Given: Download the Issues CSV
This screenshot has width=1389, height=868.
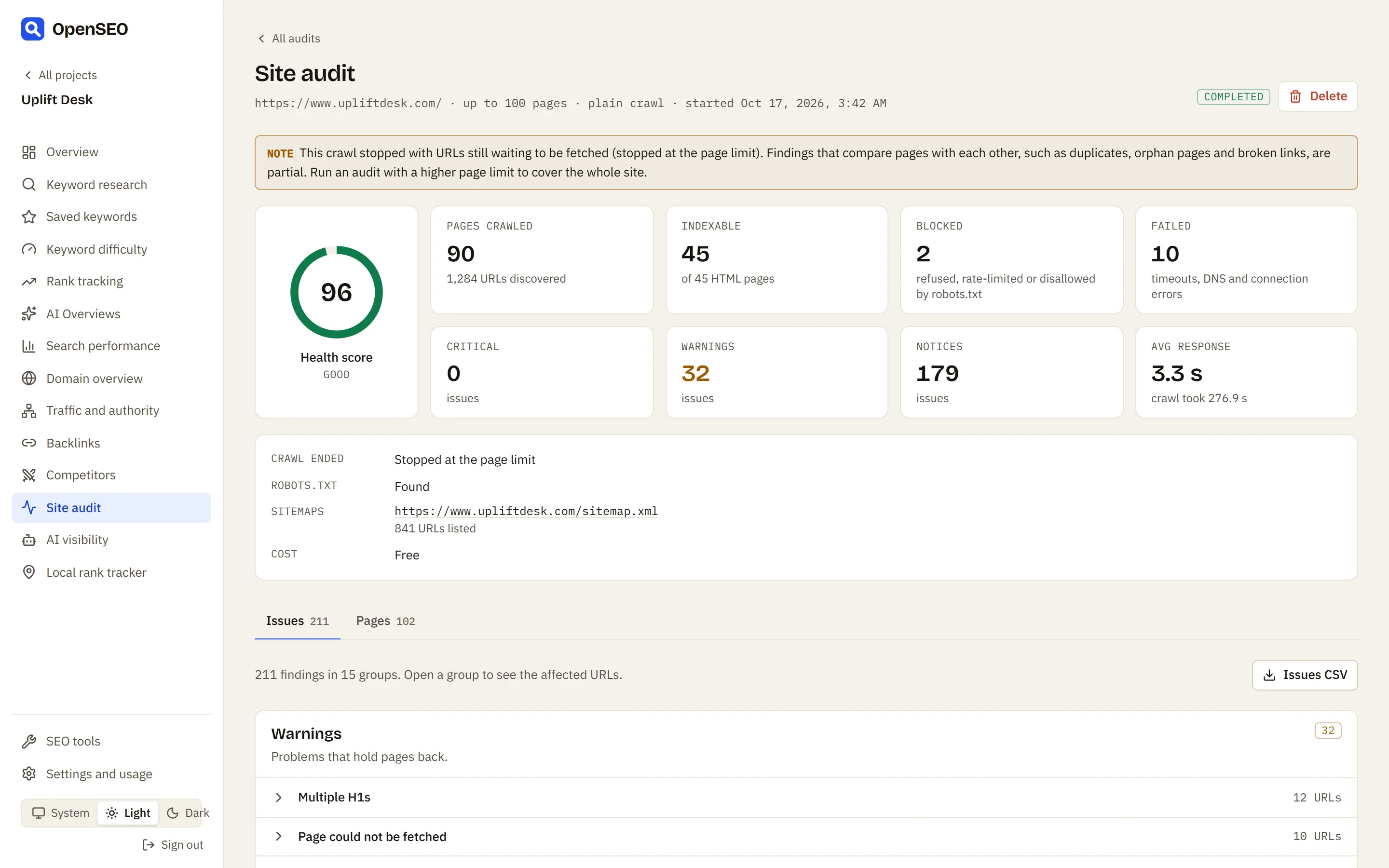Looking at the screenshot, I should click(x=1305, y=675).
